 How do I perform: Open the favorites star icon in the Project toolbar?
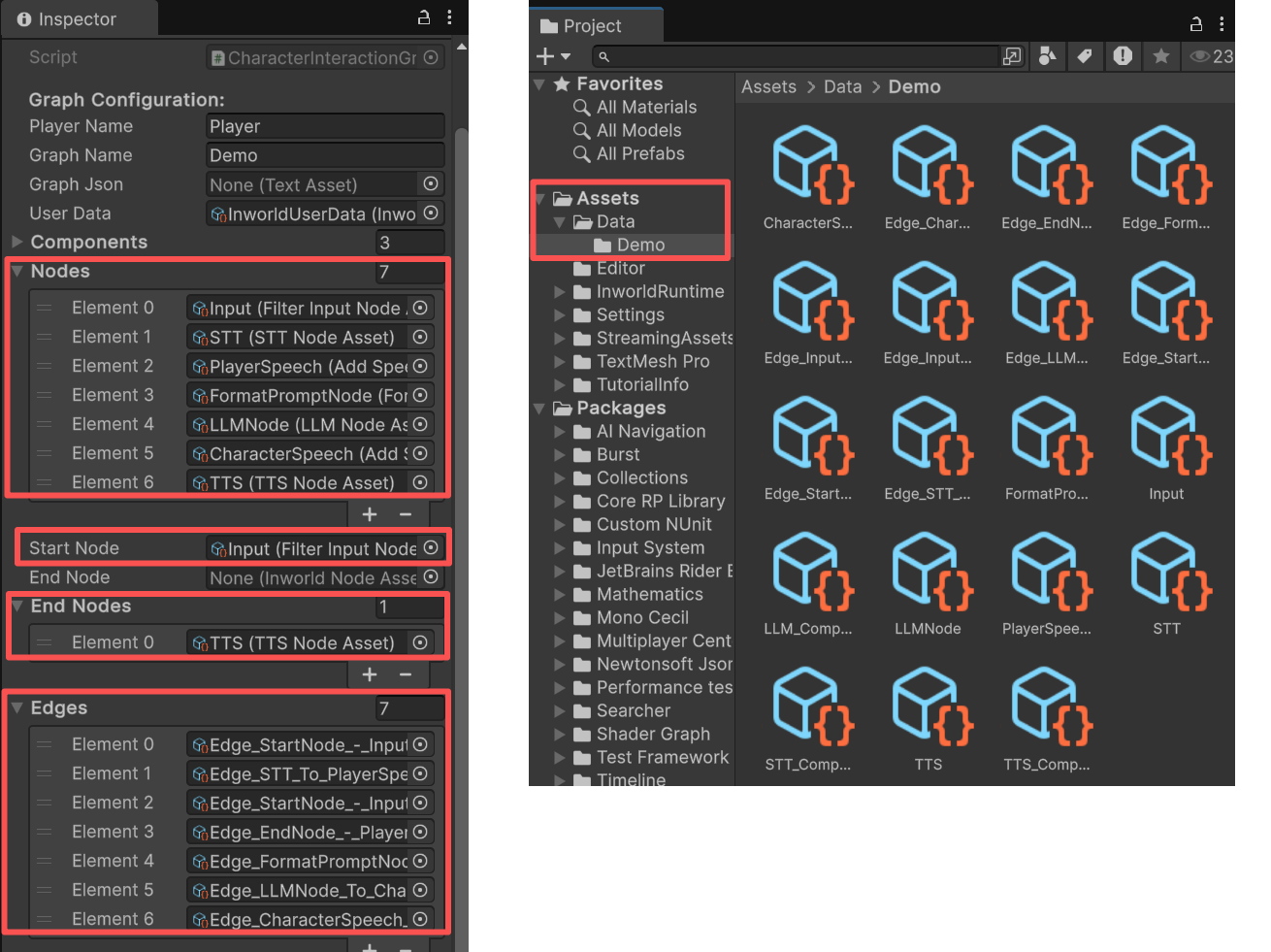tap(1160, 56)
